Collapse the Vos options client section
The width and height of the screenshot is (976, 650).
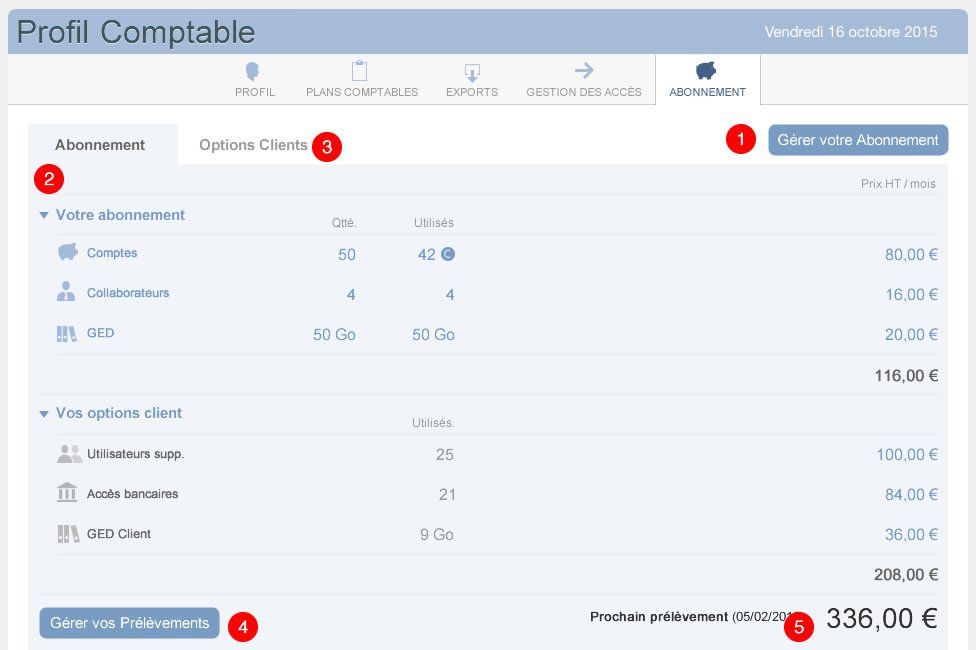click(x=44, y=413)
